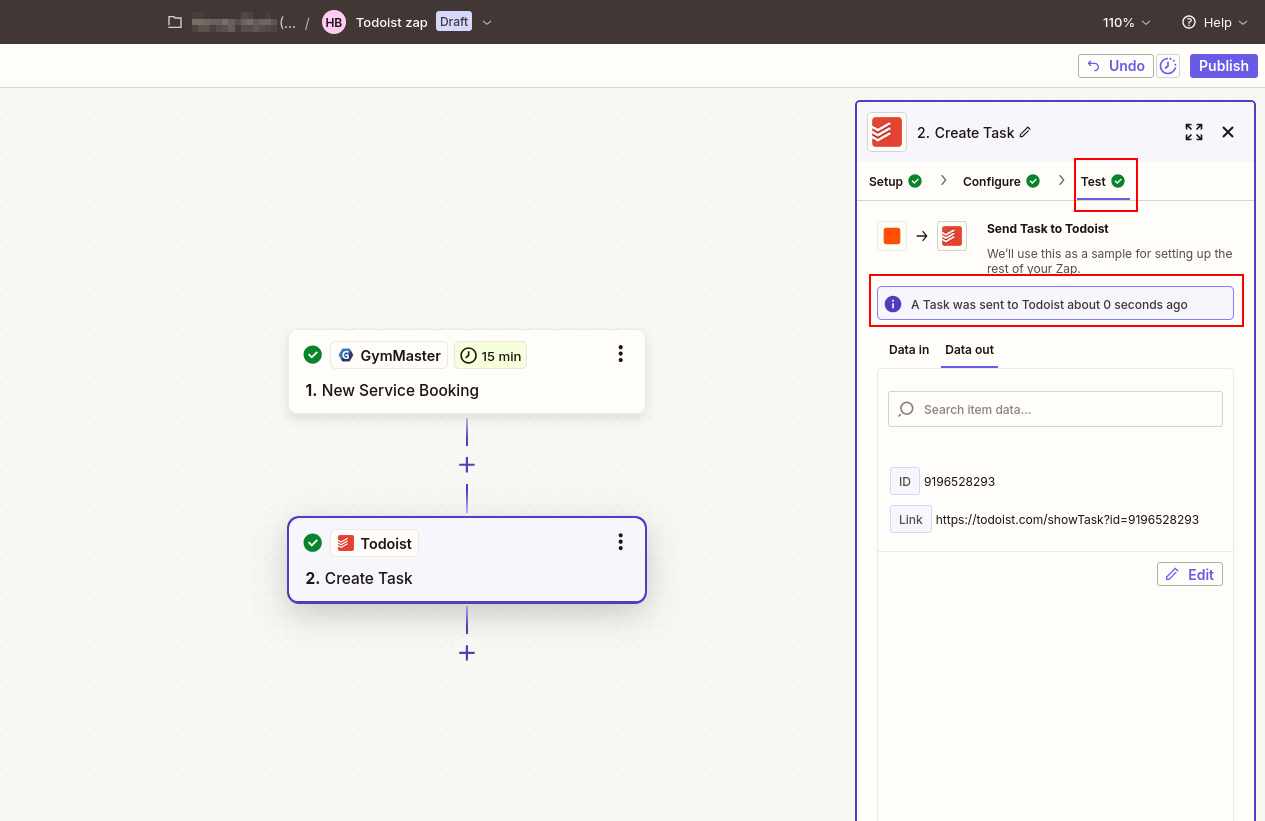The width and height of the screenshot is (1265, 821).
Task: Expand the Help menu
Action: pos(1214,22)
